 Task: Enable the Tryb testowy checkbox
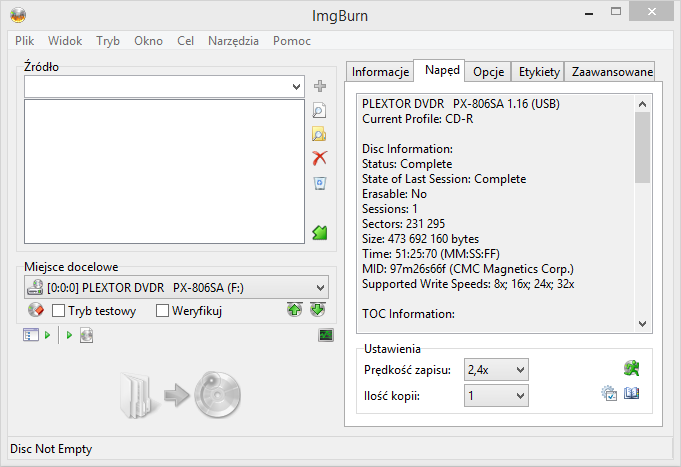58,311
